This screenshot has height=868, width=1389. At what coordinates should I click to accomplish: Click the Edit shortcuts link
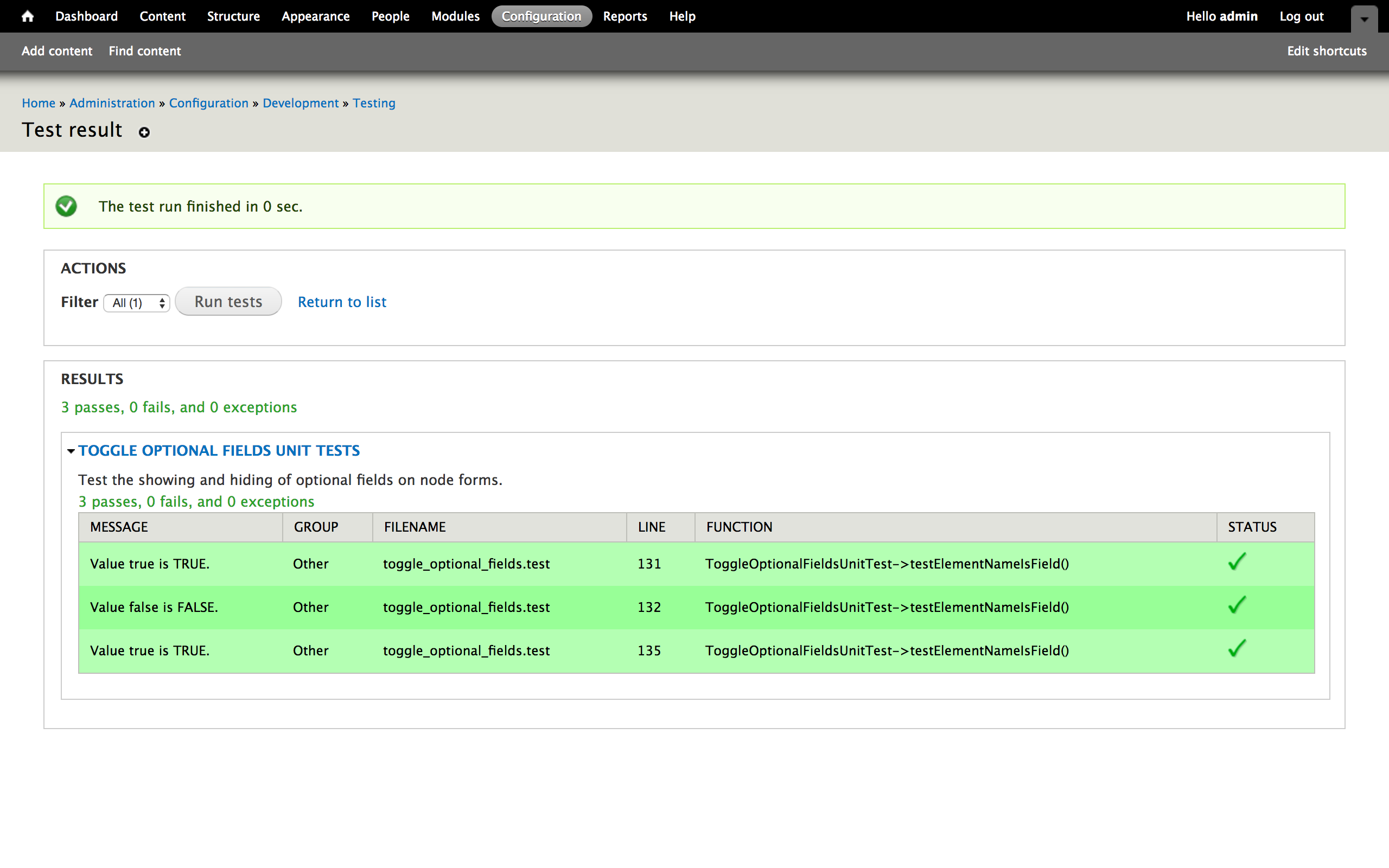click(x=1327, y=51)
